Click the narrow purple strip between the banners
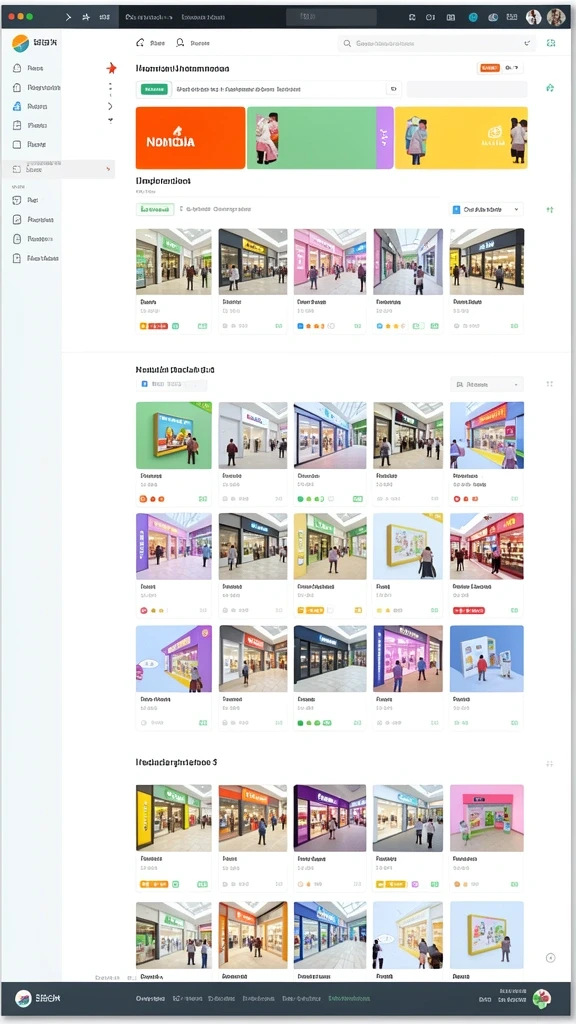This screenshot has width=576, height=1024. [x=385, y=138]
